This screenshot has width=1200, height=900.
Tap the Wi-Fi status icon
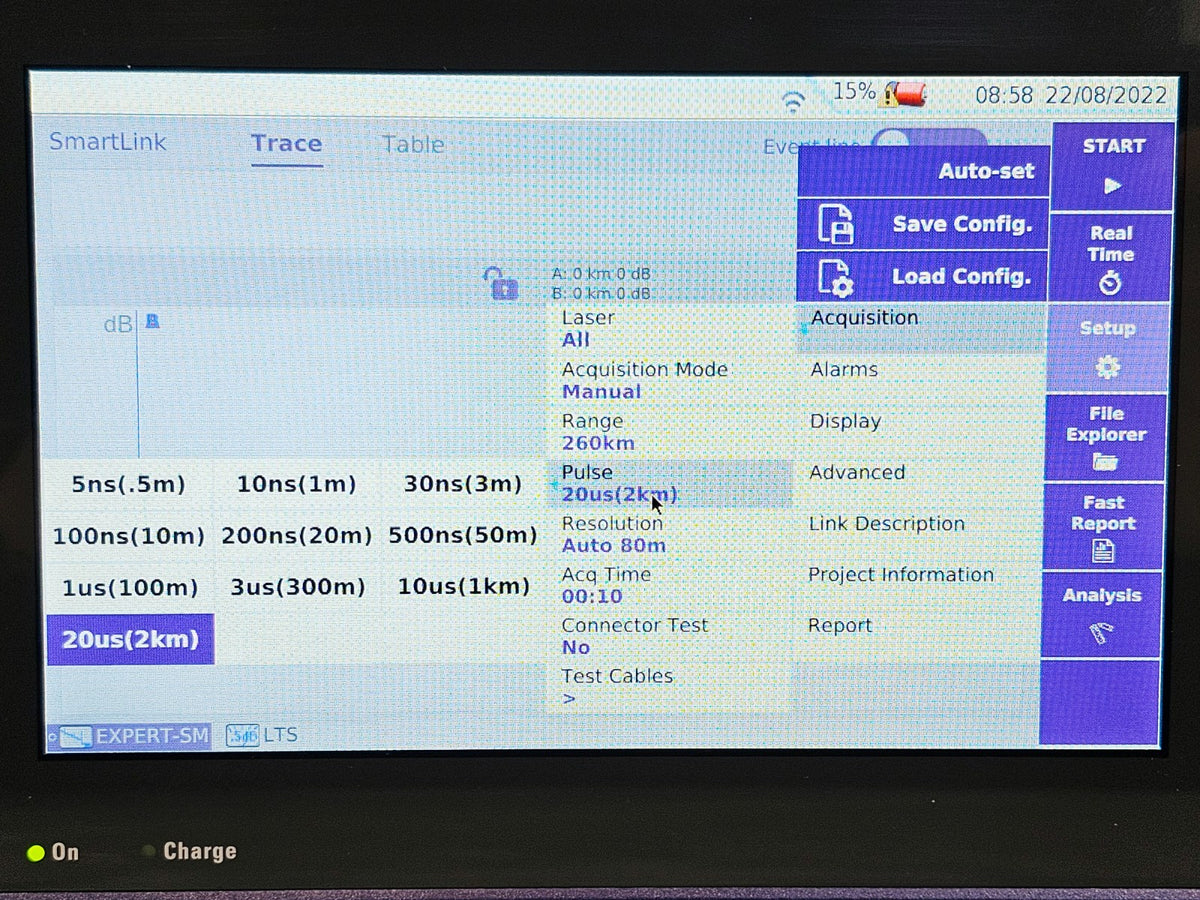793,100
